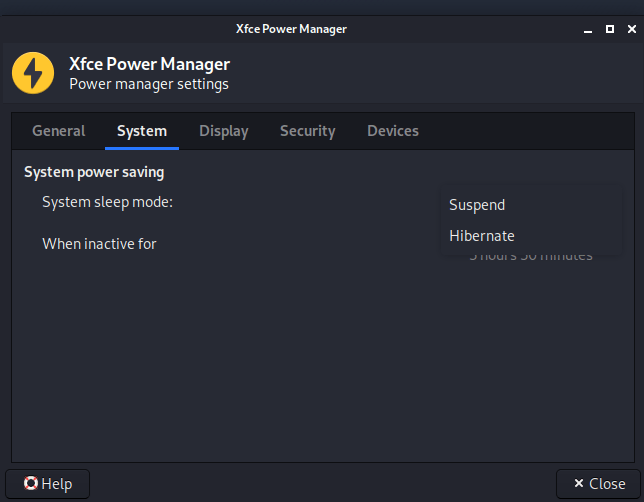The image size is (644, 502).
Task: Click the bold "Xfce Power Manager" header title
Action: [149, 64]
